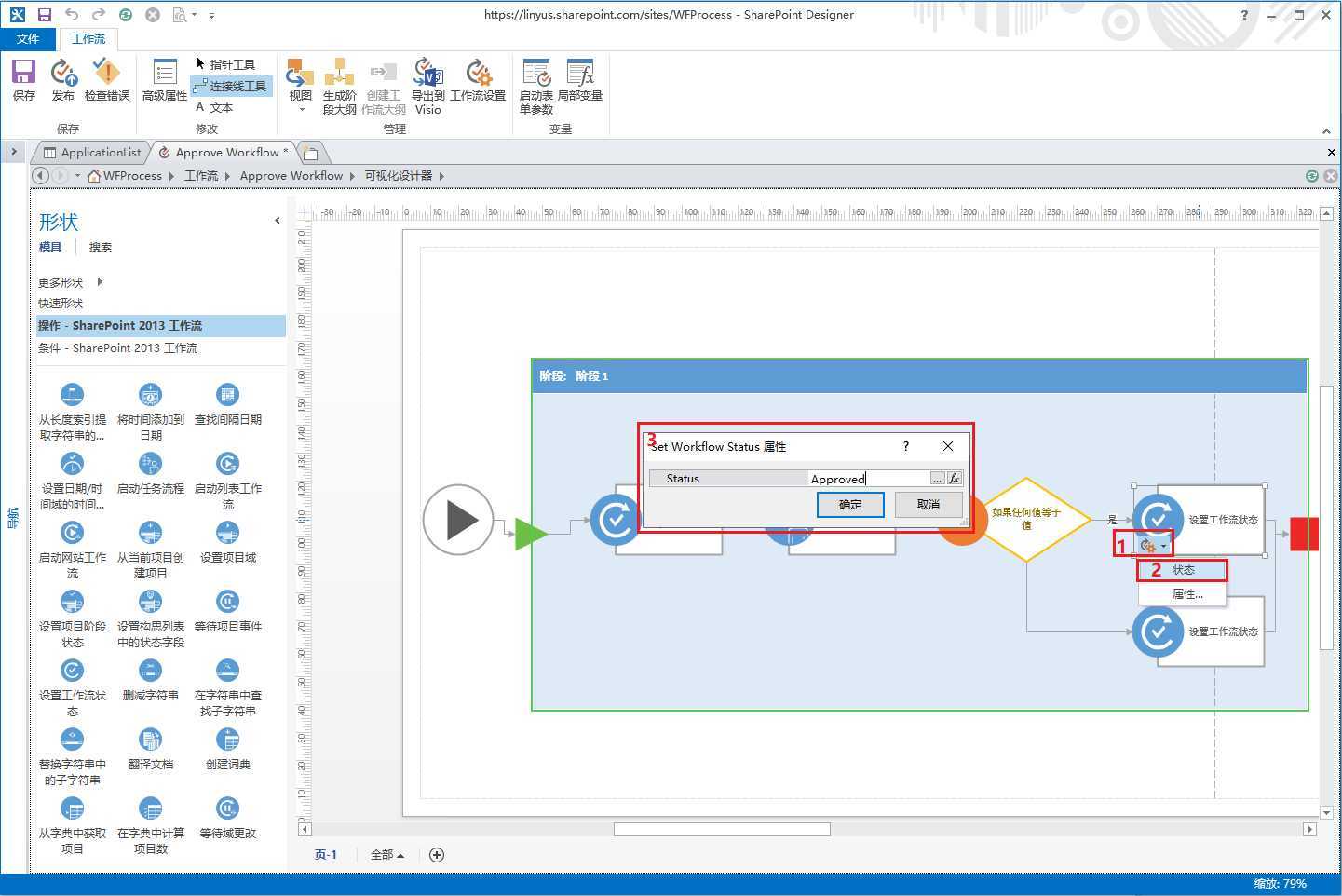
Task: Click 工作流 breadcrumb link
Action: tap(201, 175)
